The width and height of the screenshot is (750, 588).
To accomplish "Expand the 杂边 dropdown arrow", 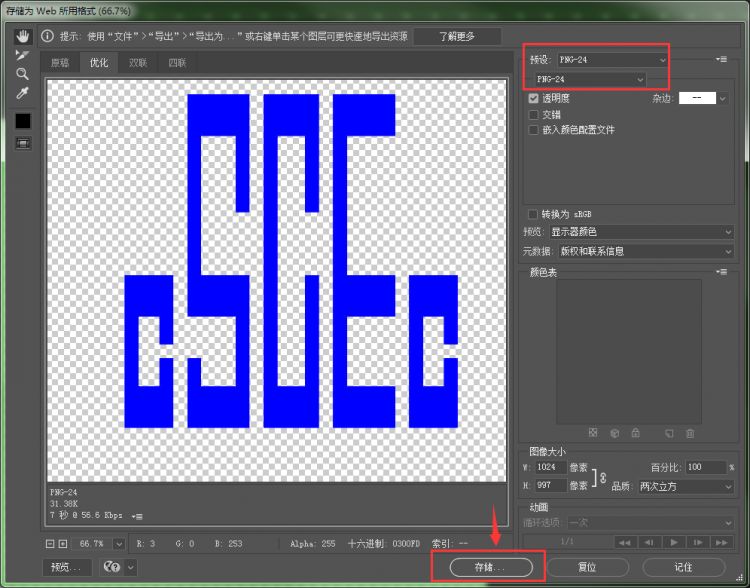I will [723, 99].
